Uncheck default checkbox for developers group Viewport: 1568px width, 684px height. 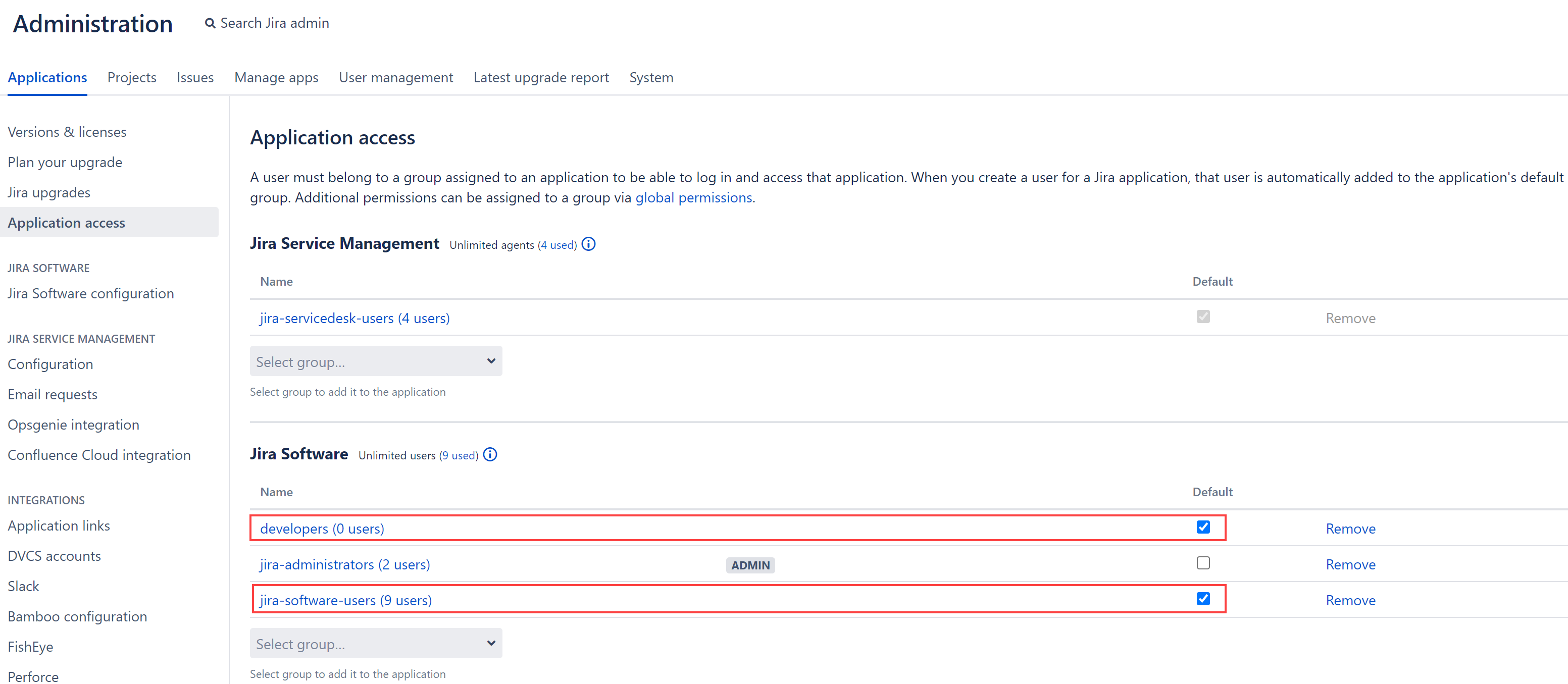click(1203, 527)
